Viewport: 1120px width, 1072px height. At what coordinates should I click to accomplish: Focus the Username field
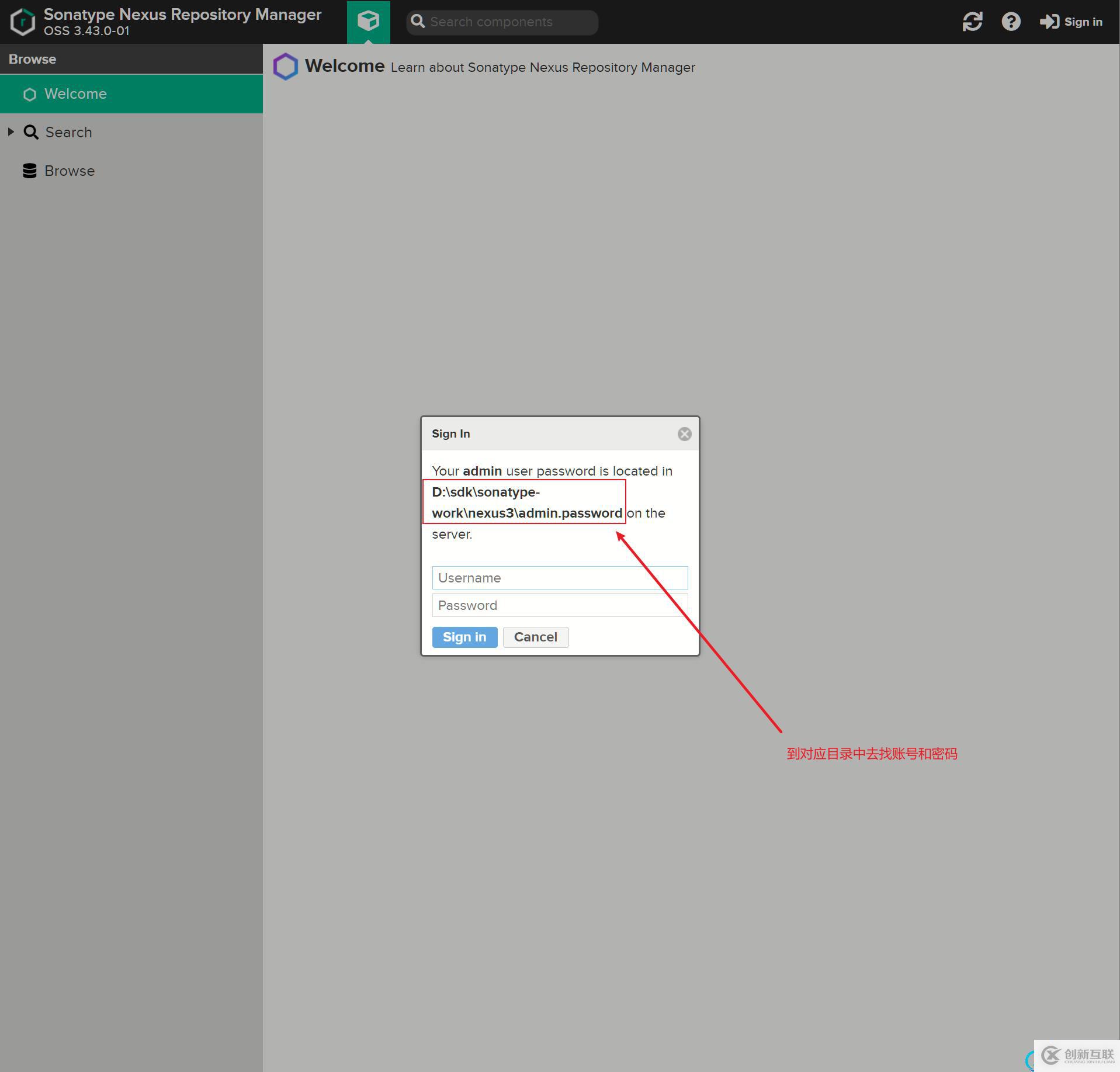(560, 578)
